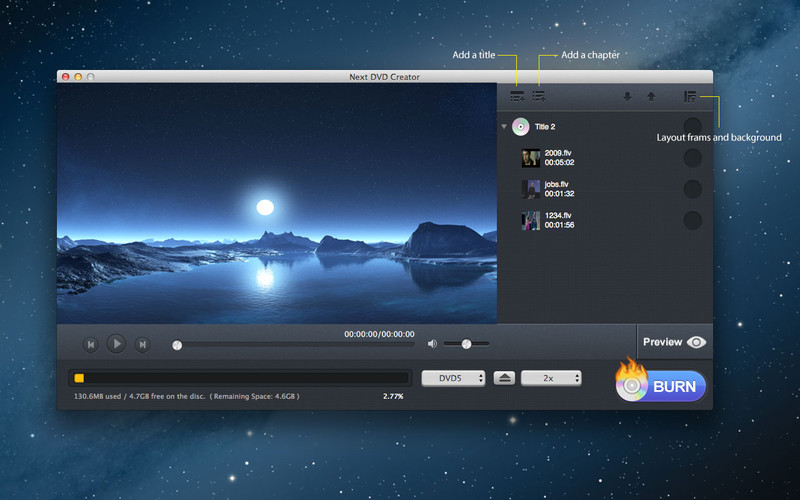
Task: Collapse the Title 2 disclosure triangle
Action: tap(504, 128)
